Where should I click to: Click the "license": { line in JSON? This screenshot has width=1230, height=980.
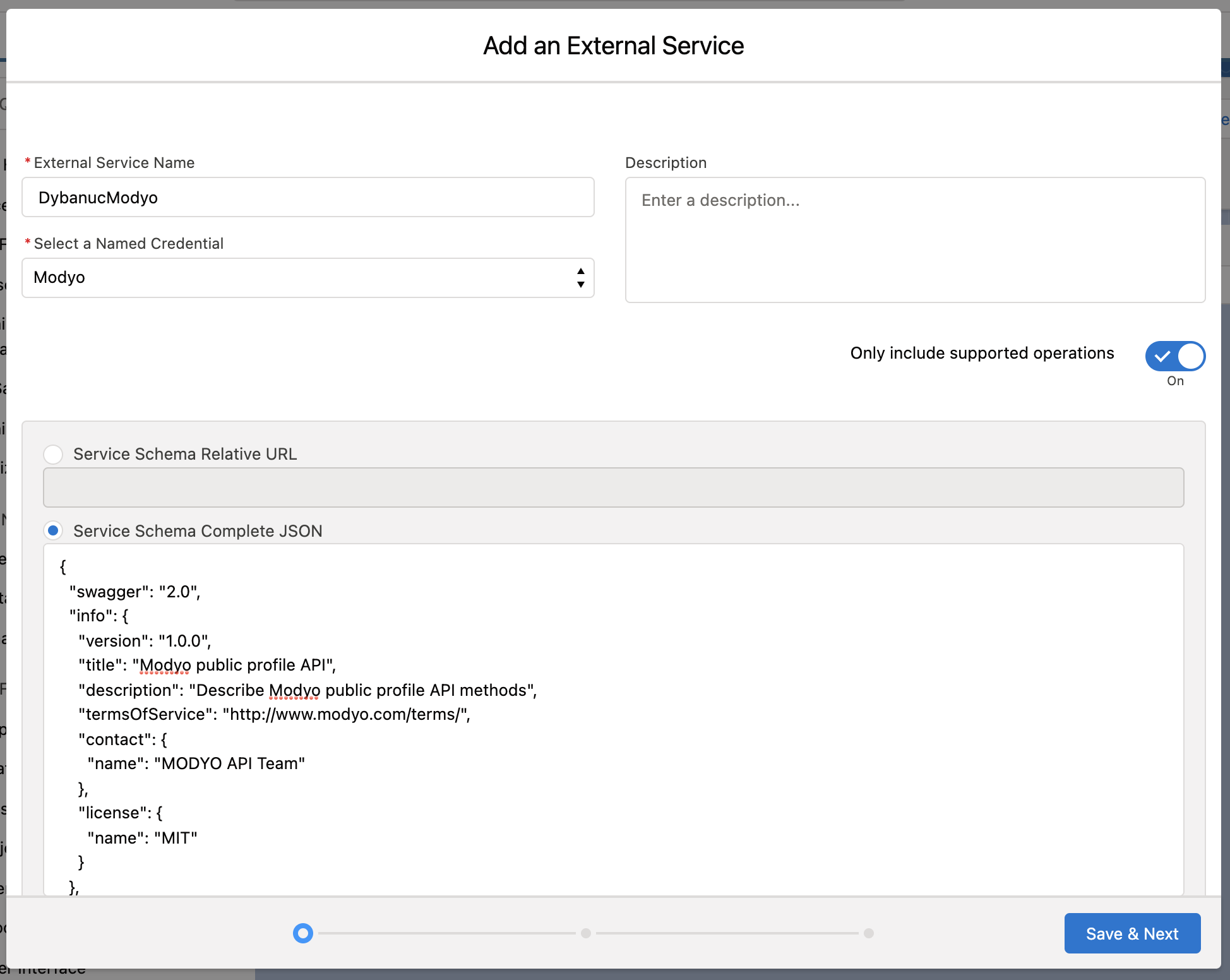[121, 813]
